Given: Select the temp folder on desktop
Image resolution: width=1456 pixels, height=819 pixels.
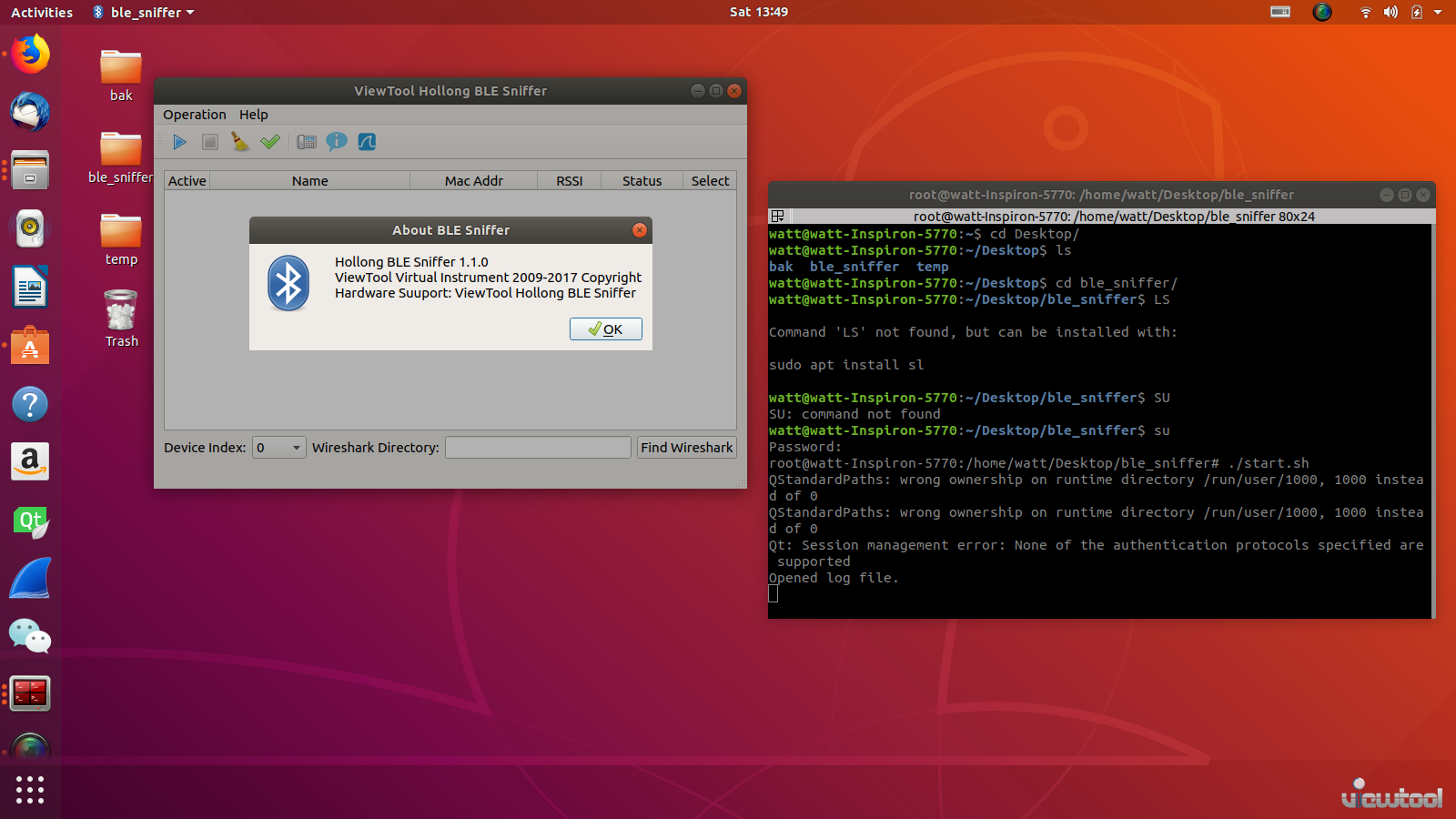Looking at the screenshot, I should point(121,240).
